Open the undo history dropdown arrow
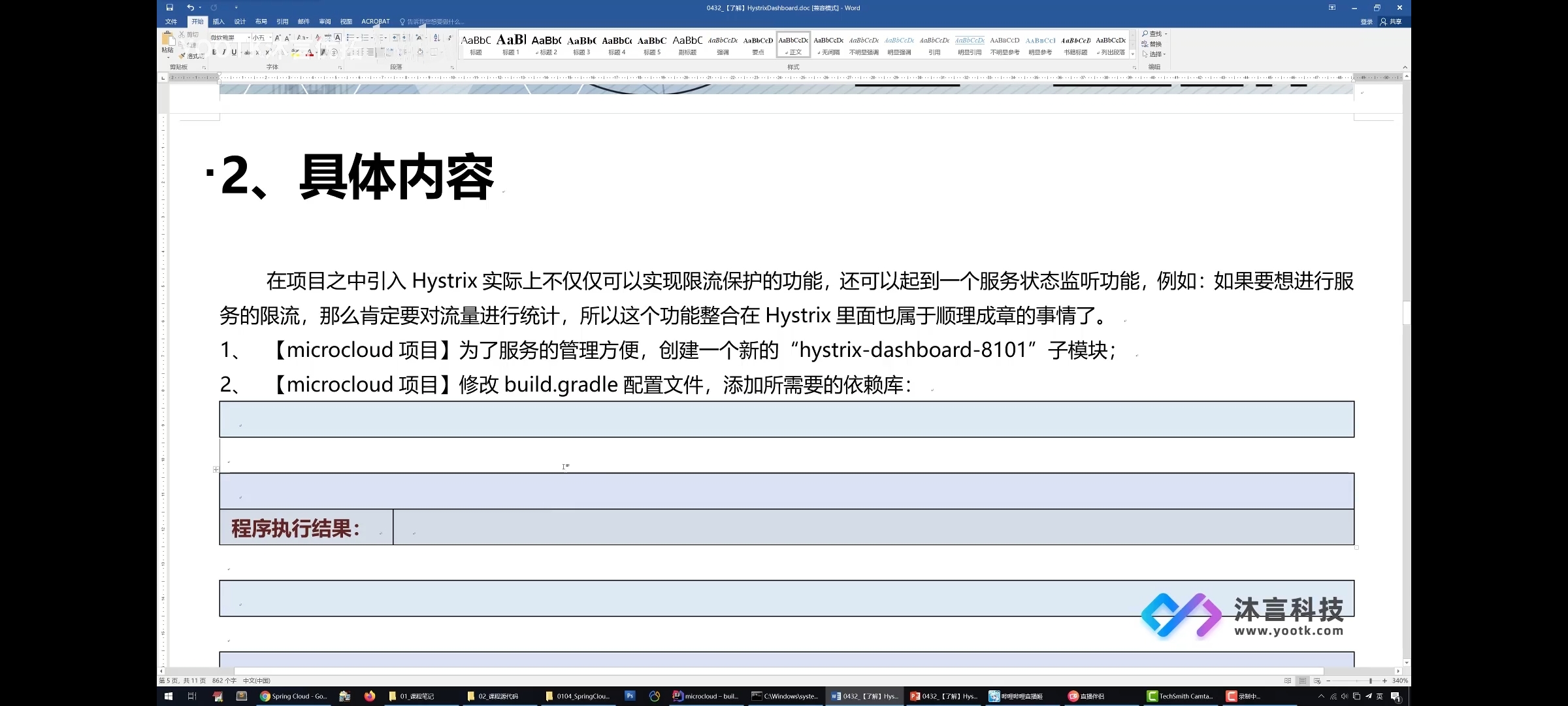 (199, 8)
